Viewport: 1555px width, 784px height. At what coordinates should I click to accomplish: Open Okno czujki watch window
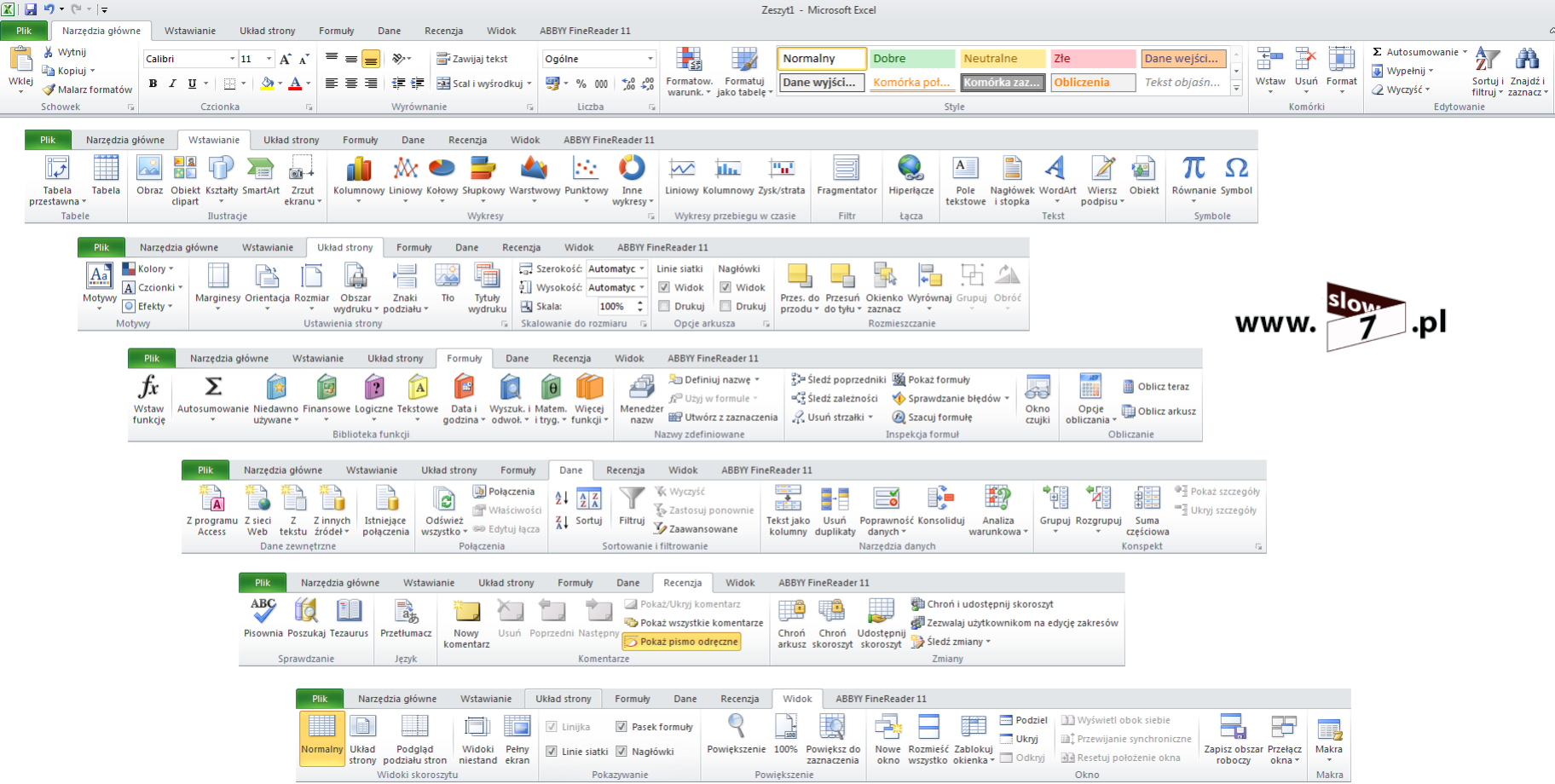pyautogui.click(x=1038, y=399)
